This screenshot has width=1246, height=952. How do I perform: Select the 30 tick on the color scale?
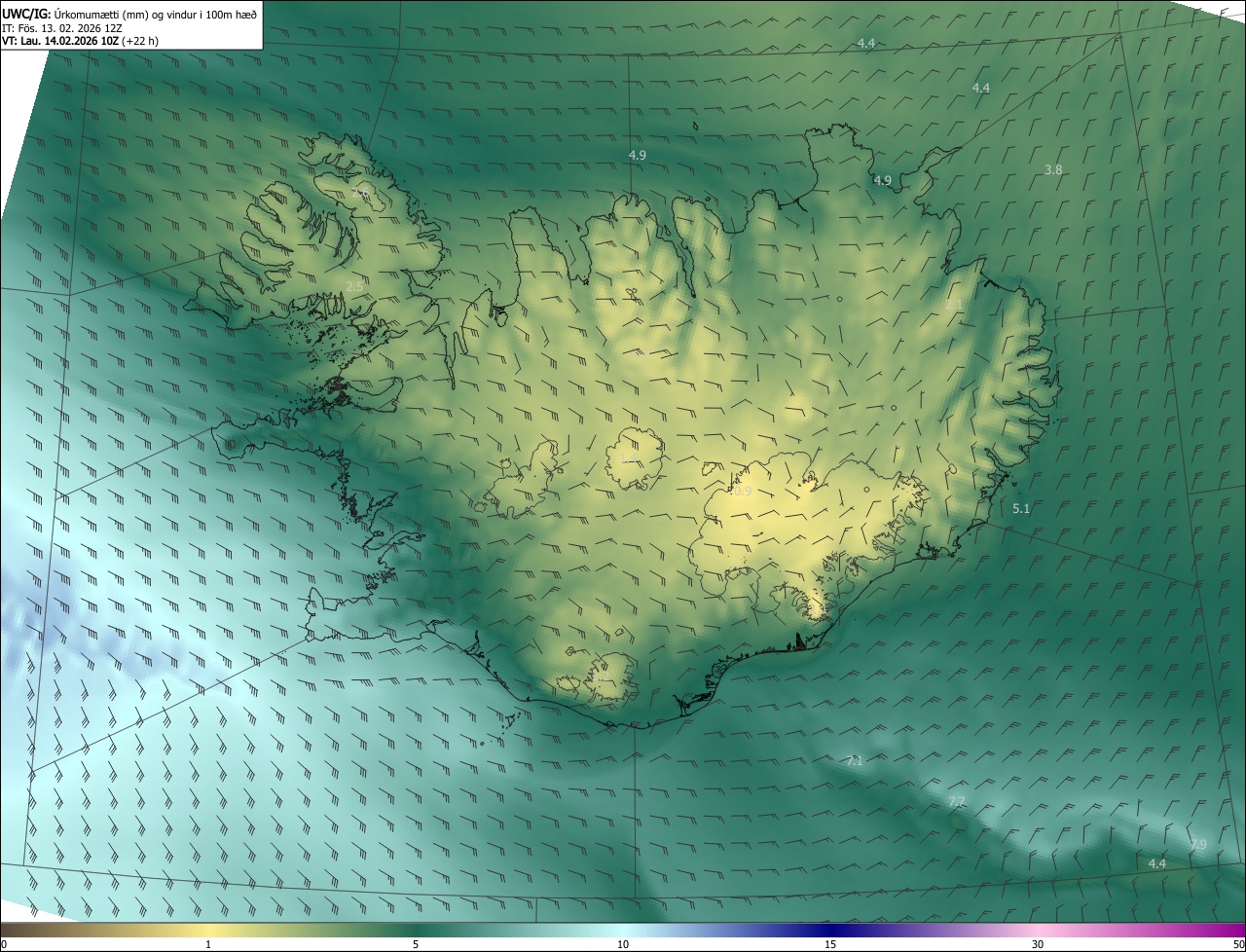click(1038, 944)
